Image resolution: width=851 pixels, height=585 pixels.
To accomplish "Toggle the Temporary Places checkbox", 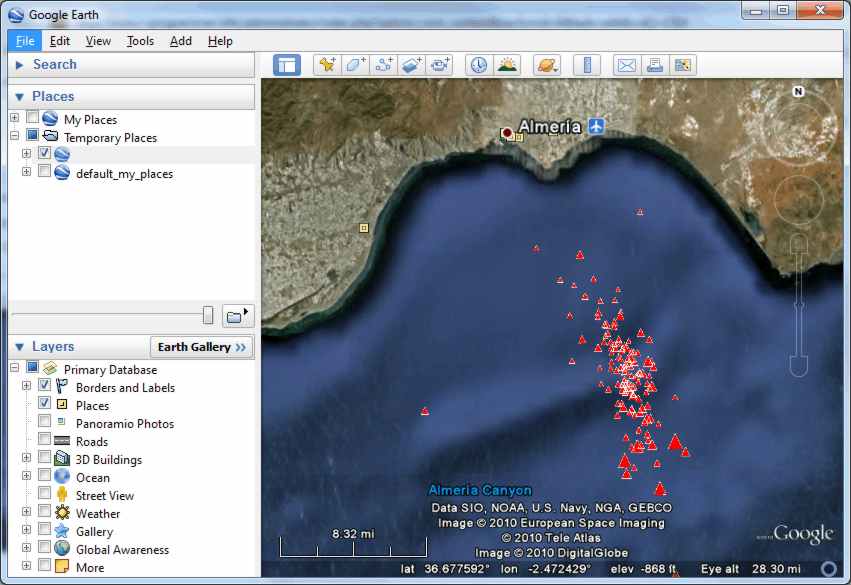I will pyautogui.click(x=33, y=135).
